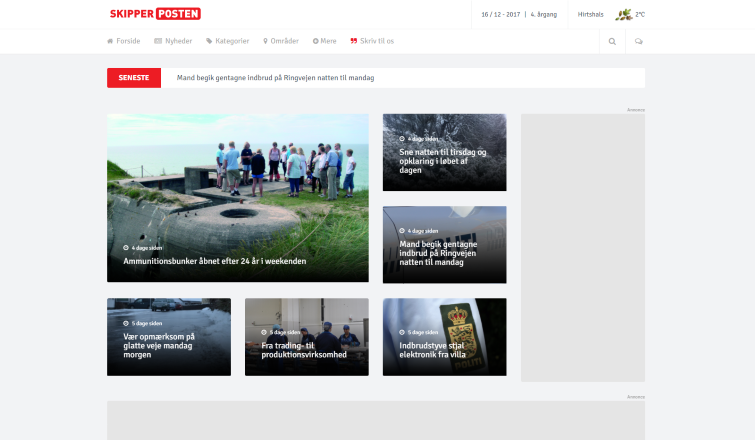Click the tag icon beside Kategorier
This screenshot has width=755, height=440.
209,41
